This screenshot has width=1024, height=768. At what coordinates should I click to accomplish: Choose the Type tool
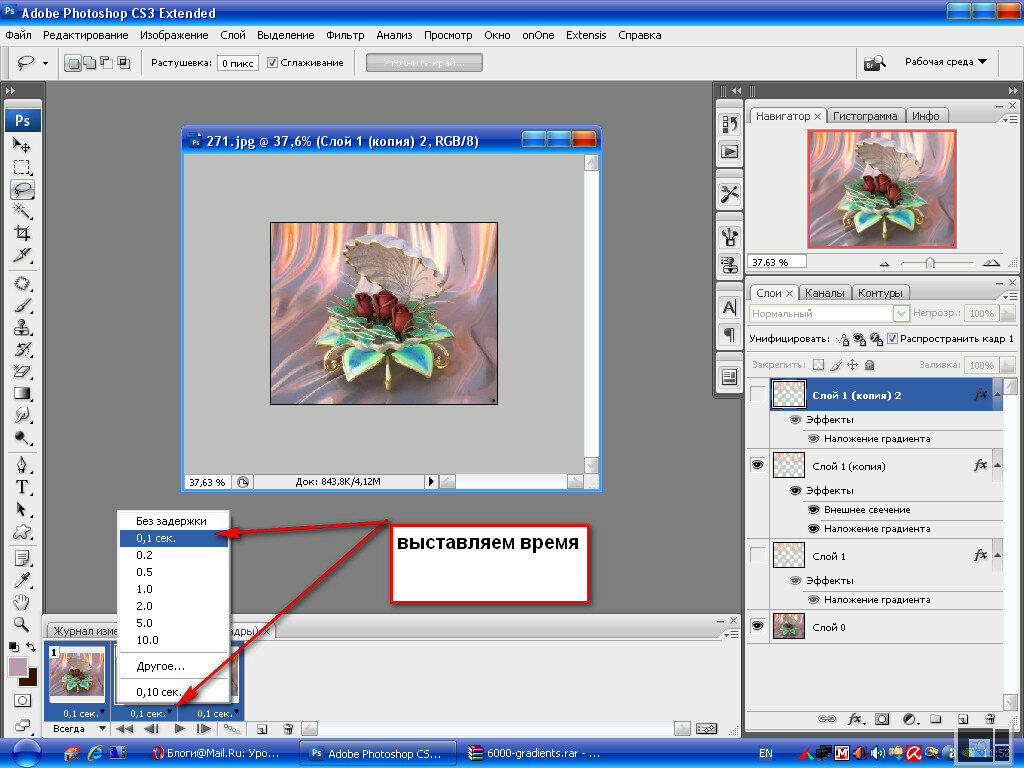coord(22,487)
